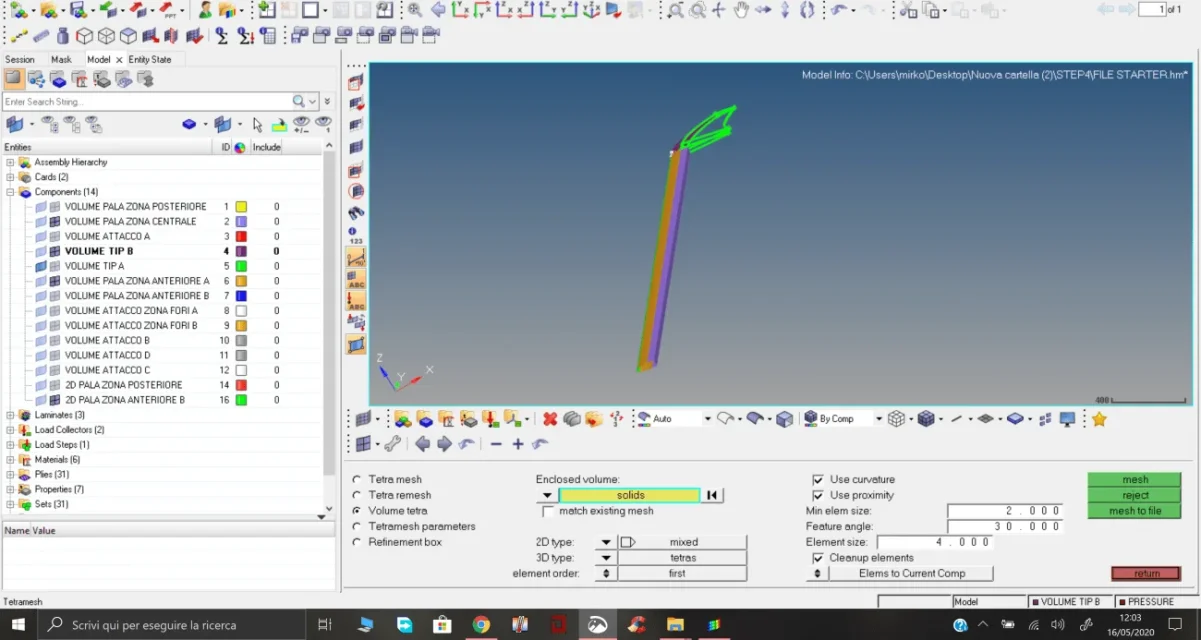
Task: Select Tetramesh parameters radio button
Action: (357, 526)
